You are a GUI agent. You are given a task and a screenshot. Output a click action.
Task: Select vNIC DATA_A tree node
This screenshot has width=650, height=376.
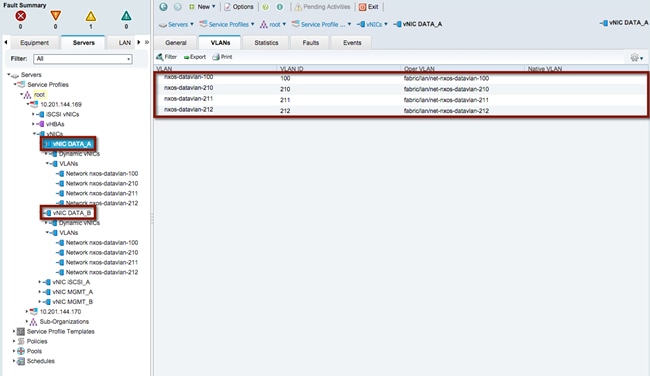(72, 144)
